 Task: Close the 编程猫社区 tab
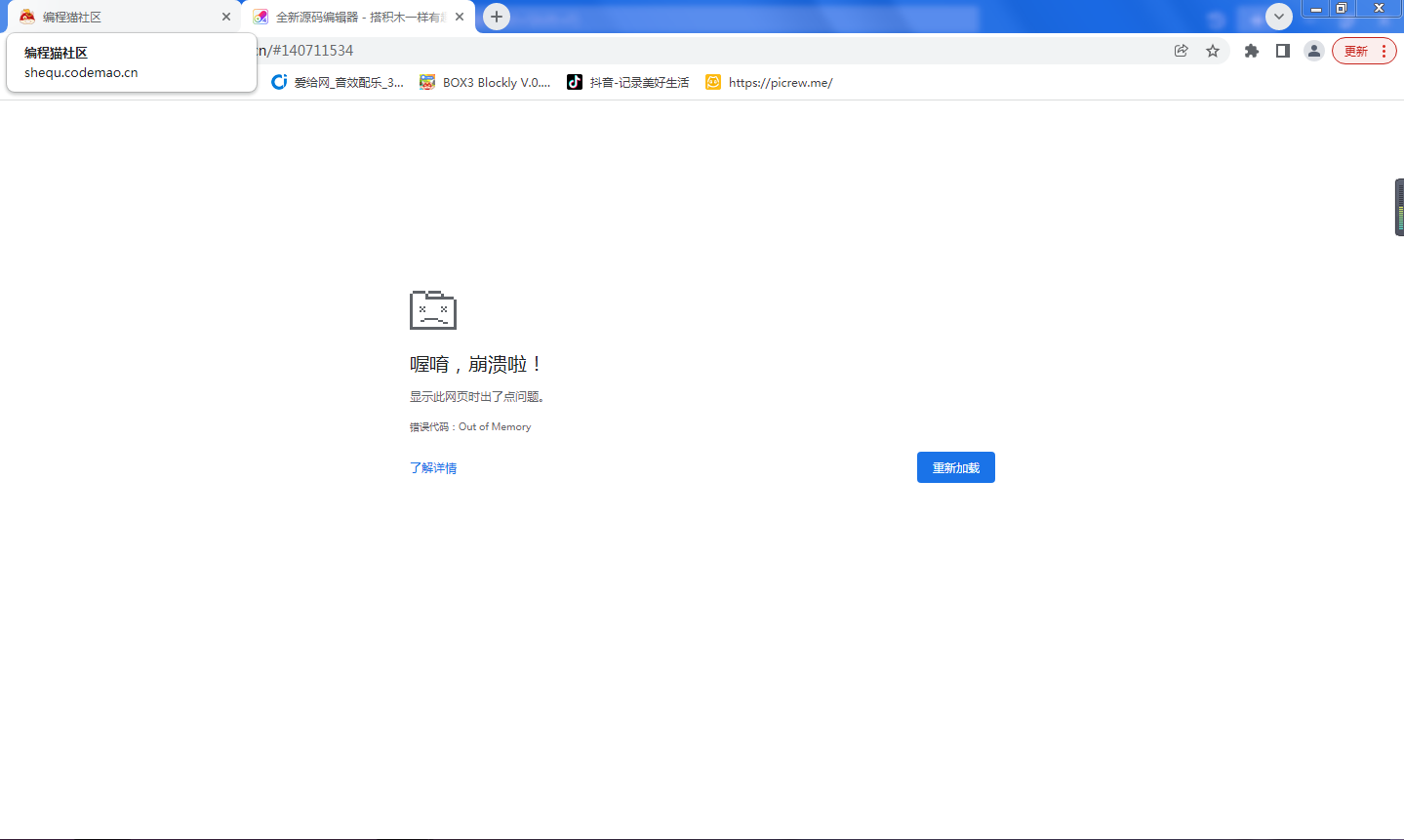click(x=226, y=17)
